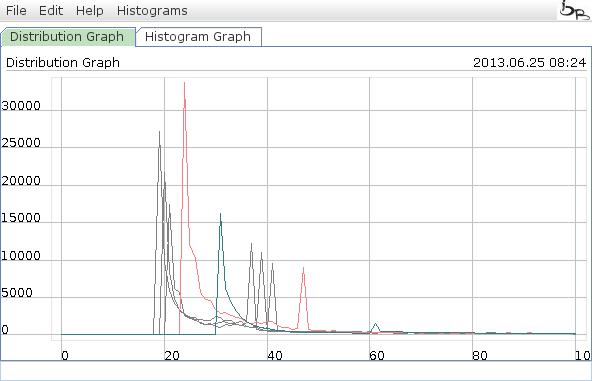Click the 20 x-axis label
Viewport: 592px width, 381px height.
[172, 355]
